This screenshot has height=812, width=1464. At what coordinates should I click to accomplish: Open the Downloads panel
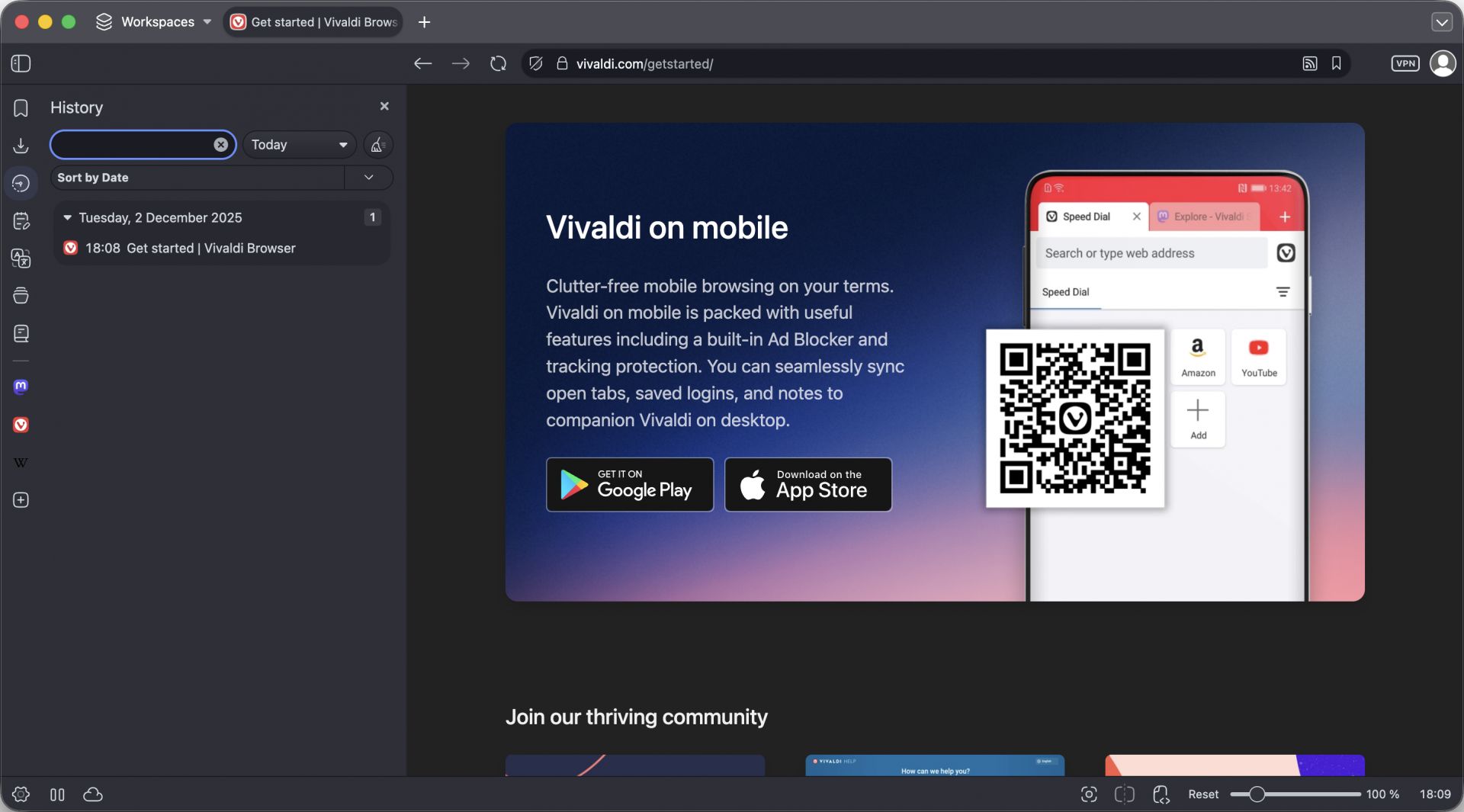[21, 146]
